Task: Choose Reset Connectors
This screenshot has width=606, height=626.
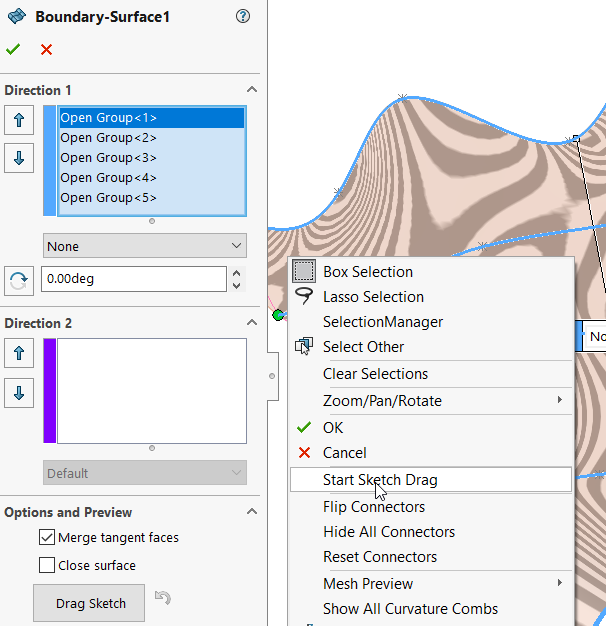Action: [431, 557]
